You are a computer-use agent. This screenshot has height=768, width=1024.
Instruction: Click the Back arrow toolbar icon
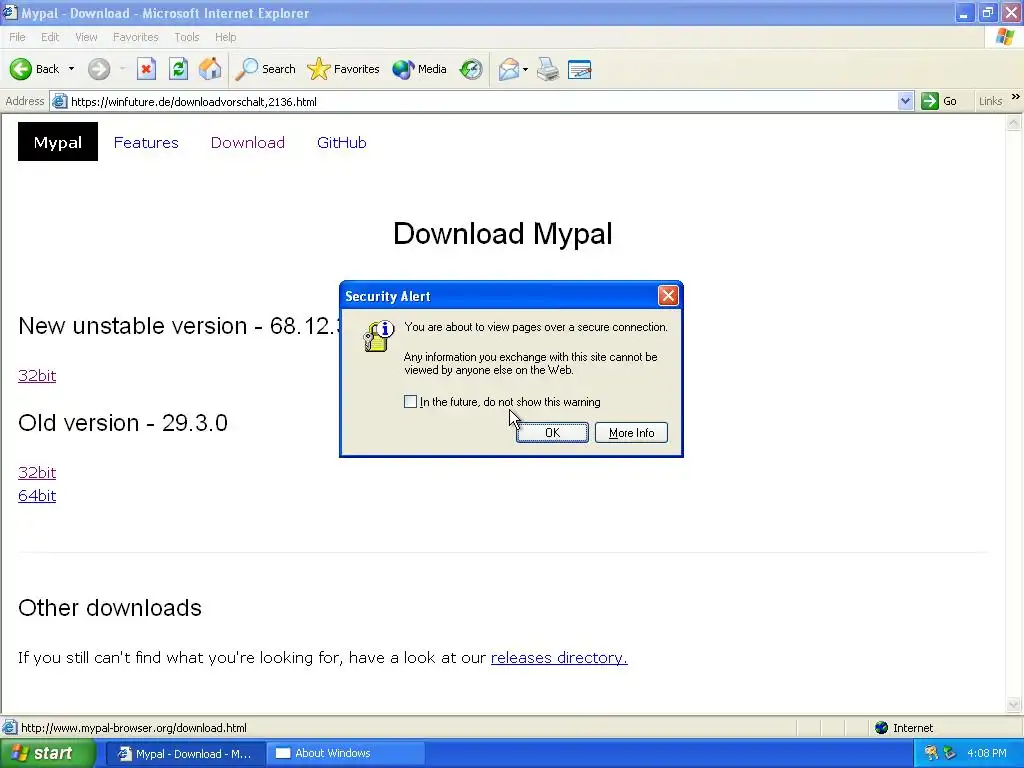(21, 69)
